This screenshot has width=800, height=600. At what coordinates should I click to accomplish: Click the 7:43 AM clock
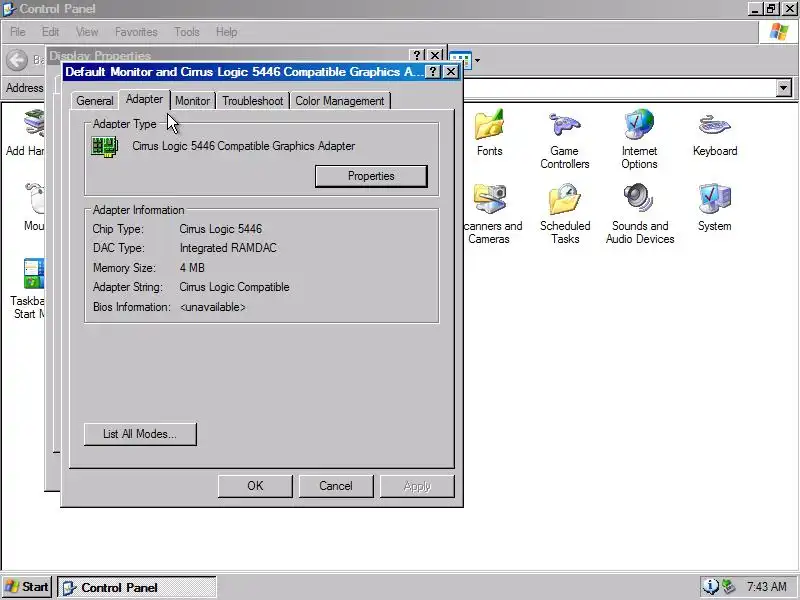[x=766, y=587]
